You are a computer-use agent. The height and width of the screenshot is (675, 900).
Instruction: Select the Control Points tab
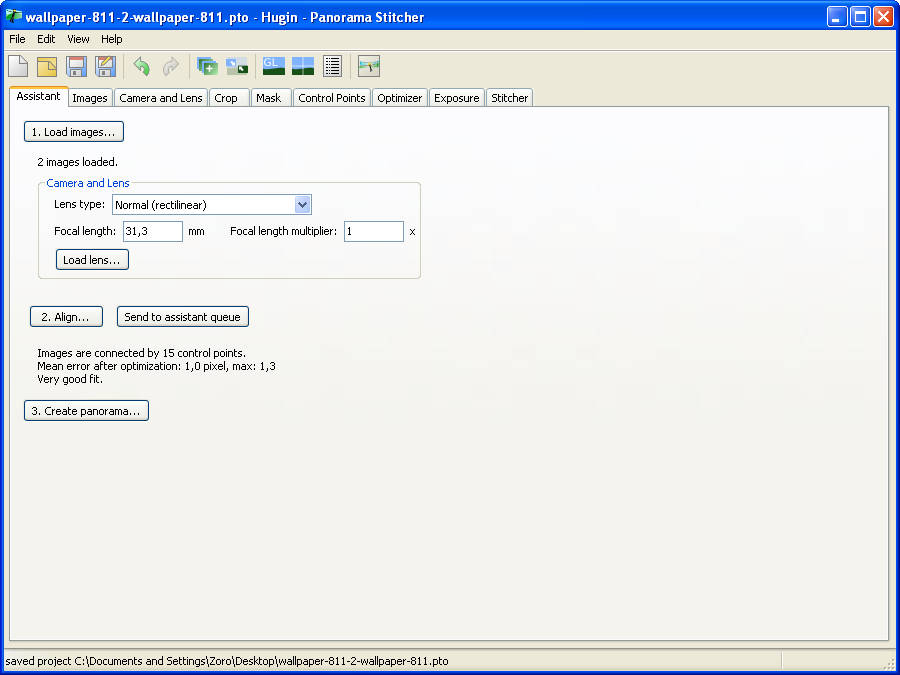[332, 98]
